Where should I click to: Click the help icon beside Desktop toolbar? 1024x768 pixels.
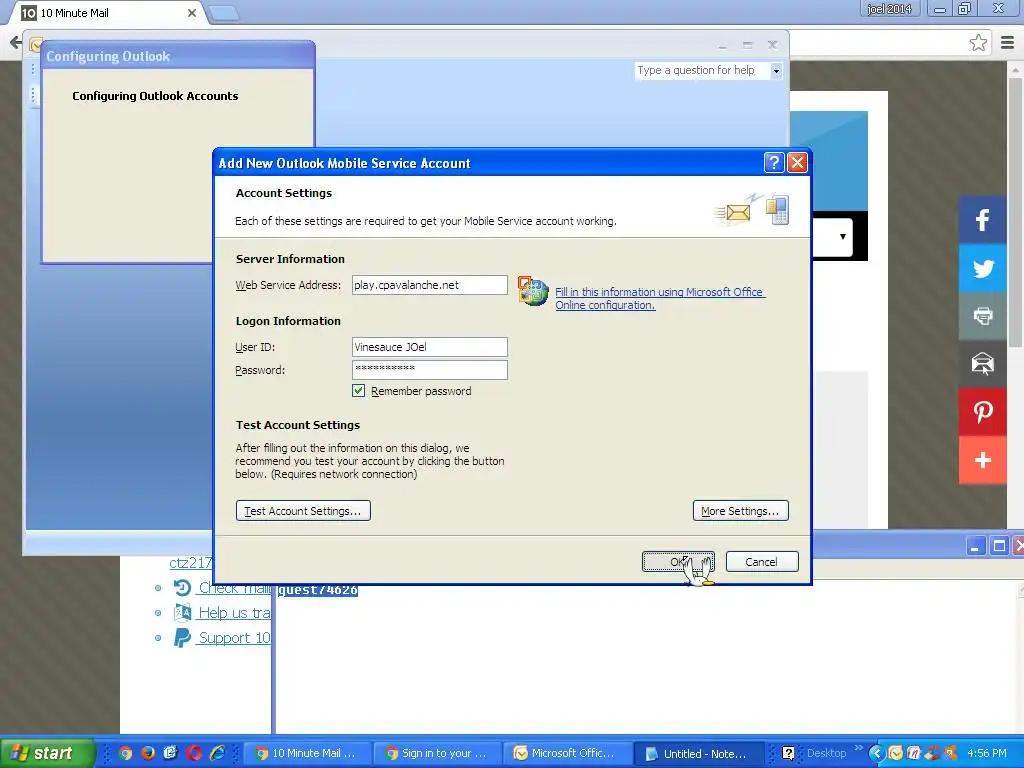point(788,753)
